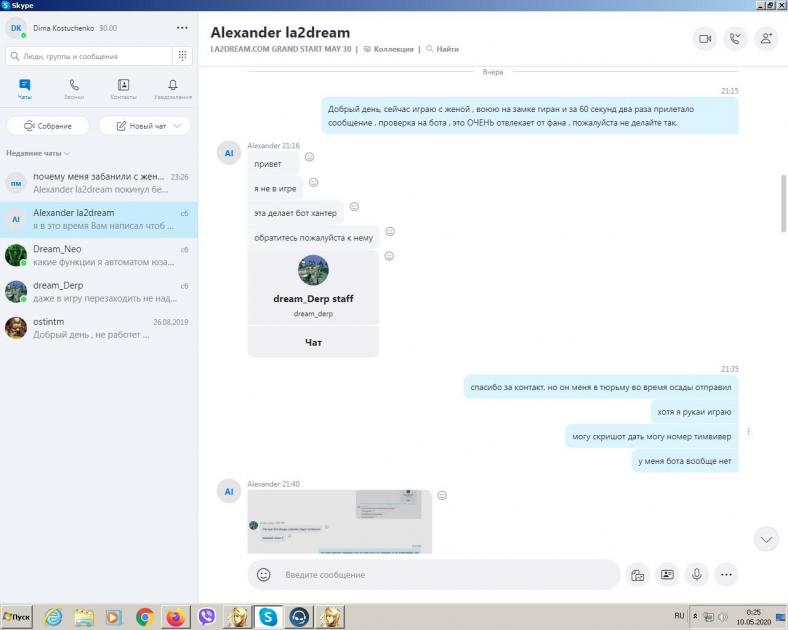Expand the Новый чат dropdown
Viewport: 788px width, 630px height.
(x=145, y=126)
